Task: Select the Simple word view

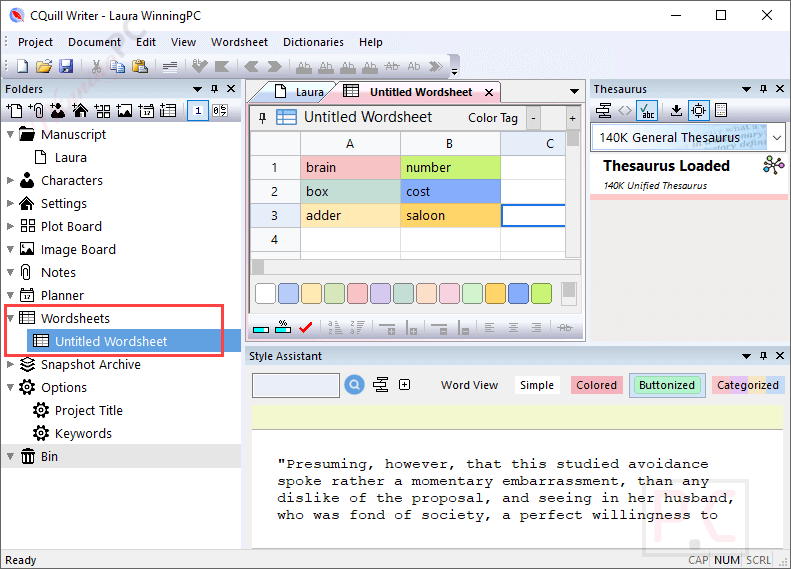Action: [x=537, y=385]
